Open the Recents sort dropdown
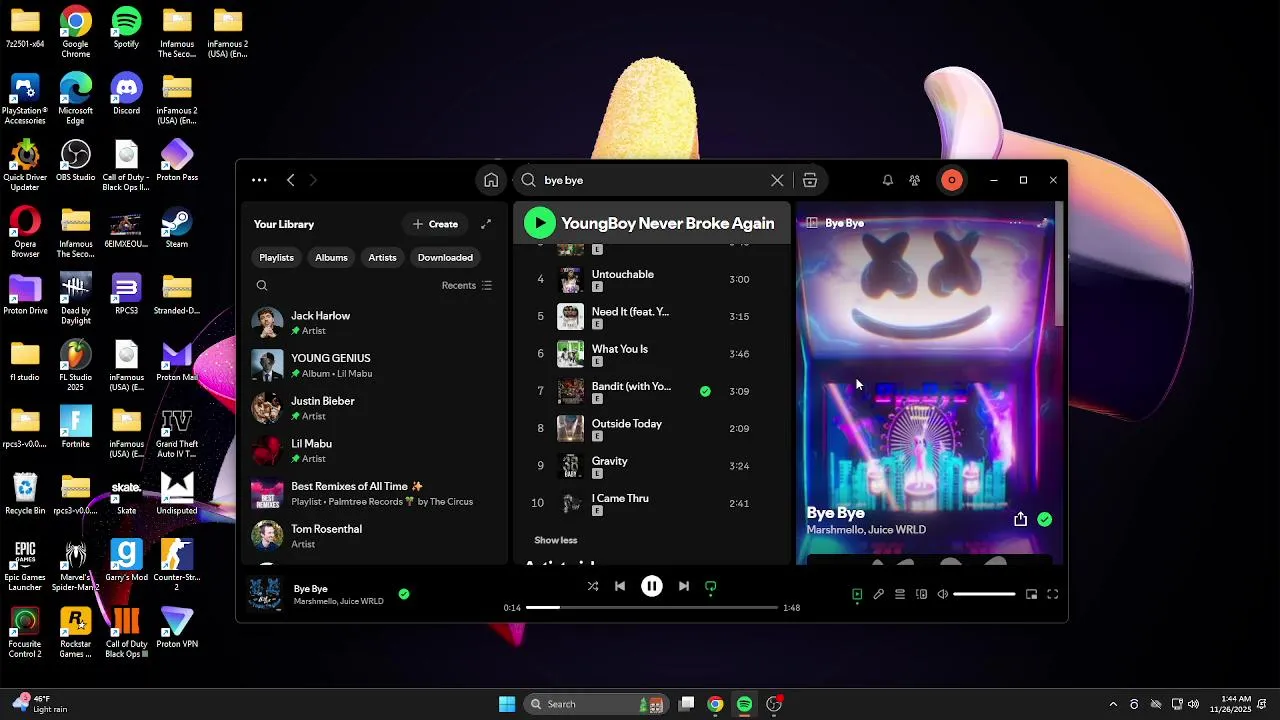 point(467,286)
